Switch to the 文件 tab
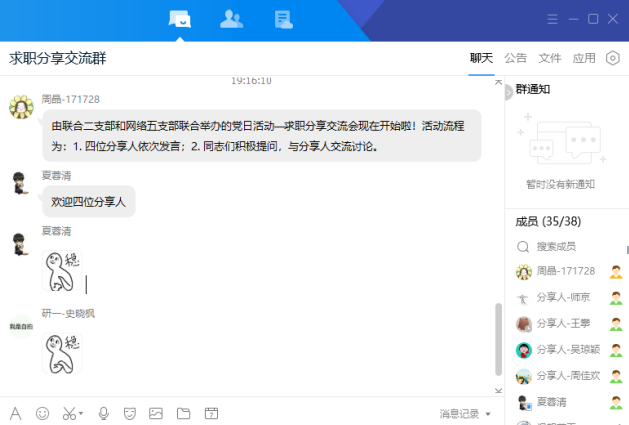629x425 pixels. 549,58
